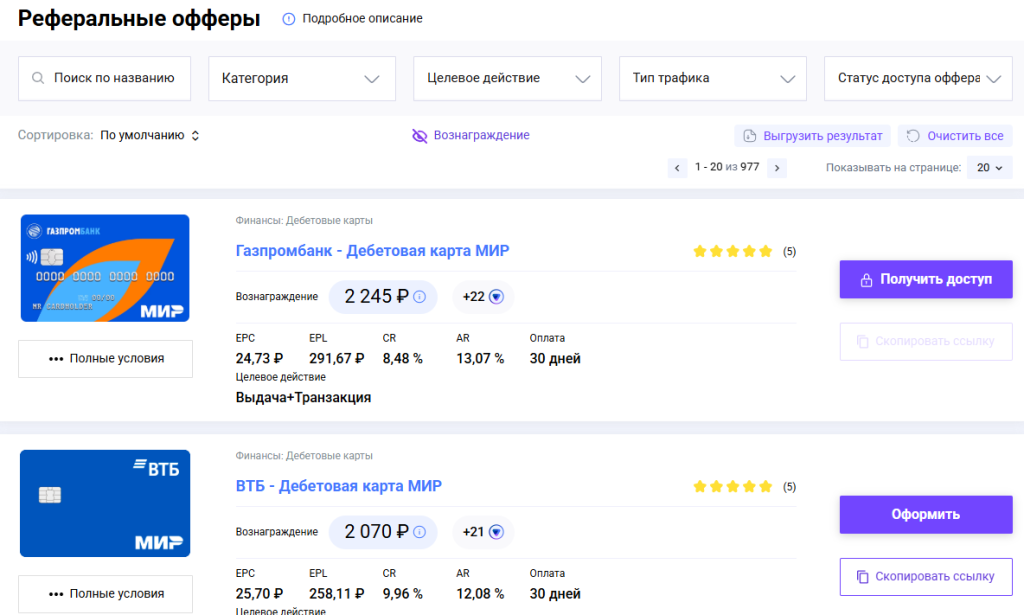Image resolution: width=1024 pixels, height=615 pixels.
Task: Click the magnifier icon in search field
Action: [x=38, y=78]
